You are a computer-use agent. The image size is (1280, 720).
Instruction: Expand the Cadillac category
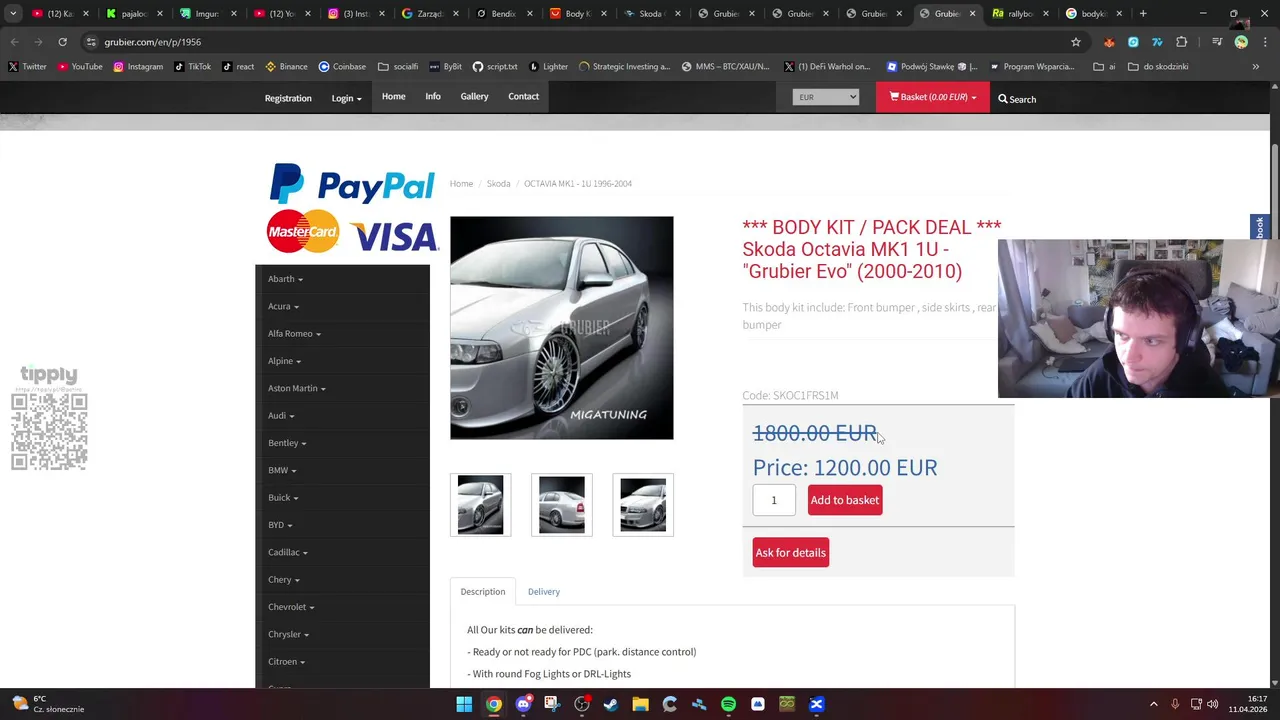click(287, 552)
